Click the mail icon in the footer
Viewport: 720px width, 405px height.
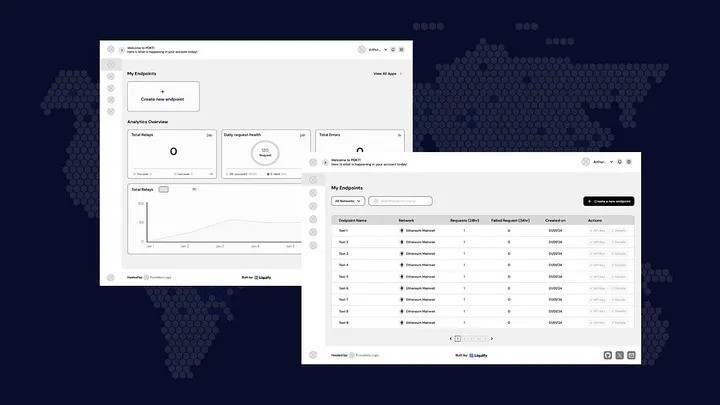(631, 355)
